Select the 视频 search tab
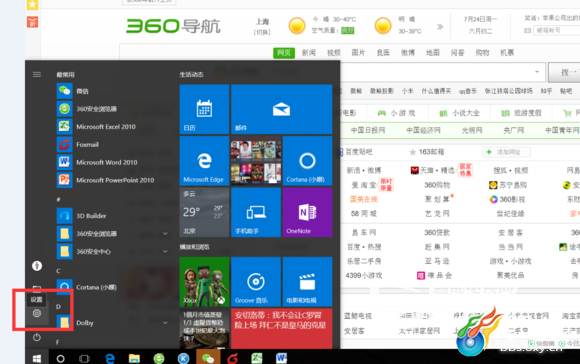Viewport: 580px width, 364px height. point(334,53)
